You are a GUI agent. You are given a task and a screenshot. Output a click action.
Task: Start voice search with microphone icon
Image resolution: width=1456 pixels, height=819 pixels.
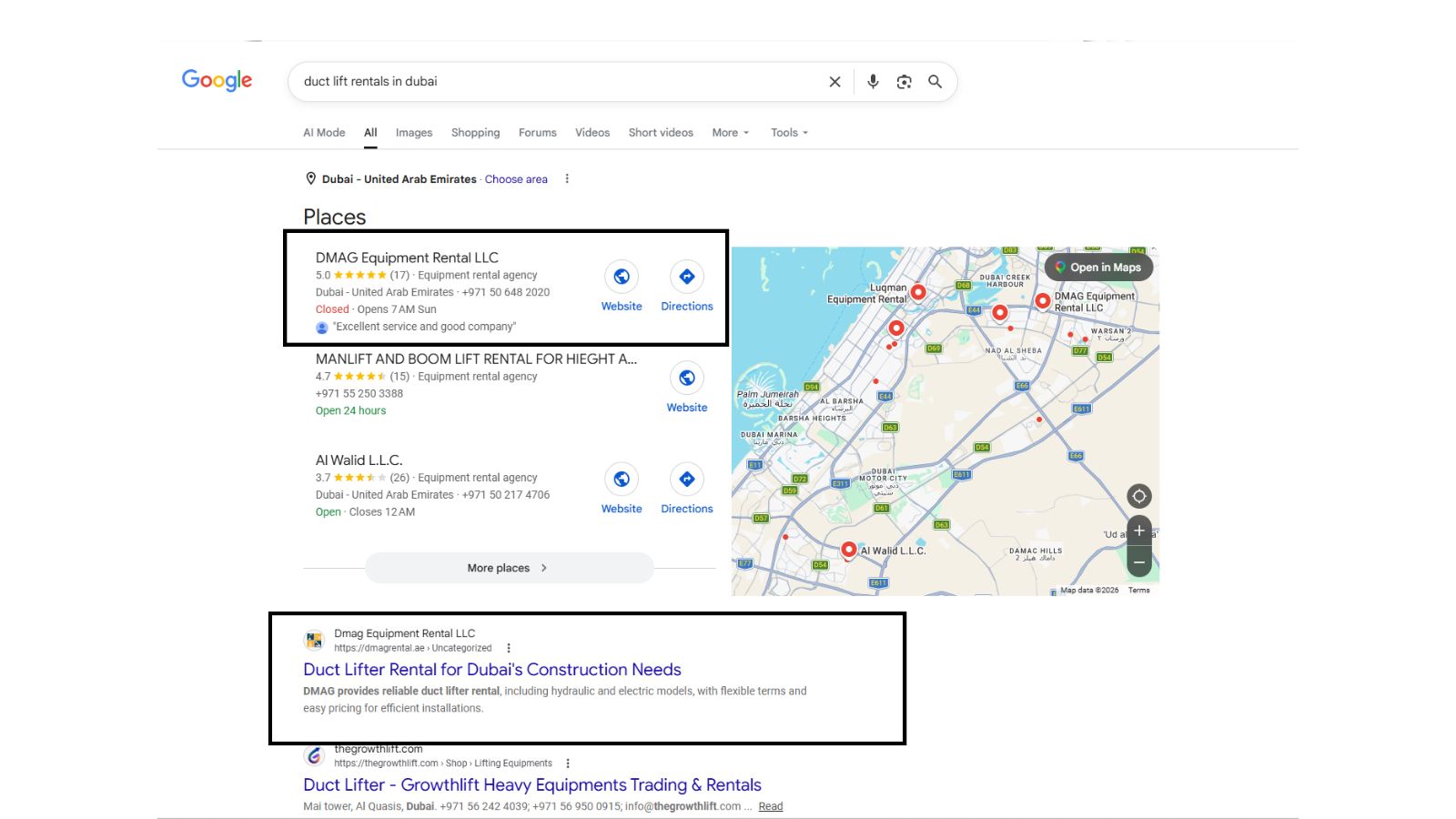click(873, 82)
